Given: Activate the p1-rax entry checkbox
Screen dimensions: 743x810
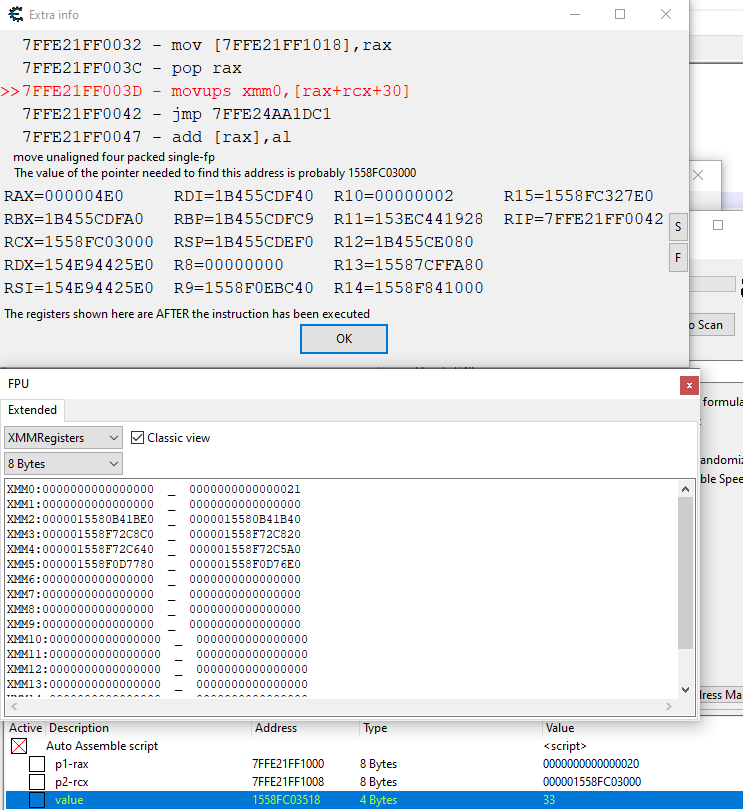Looking at the screenshot, I should point(37,764).
